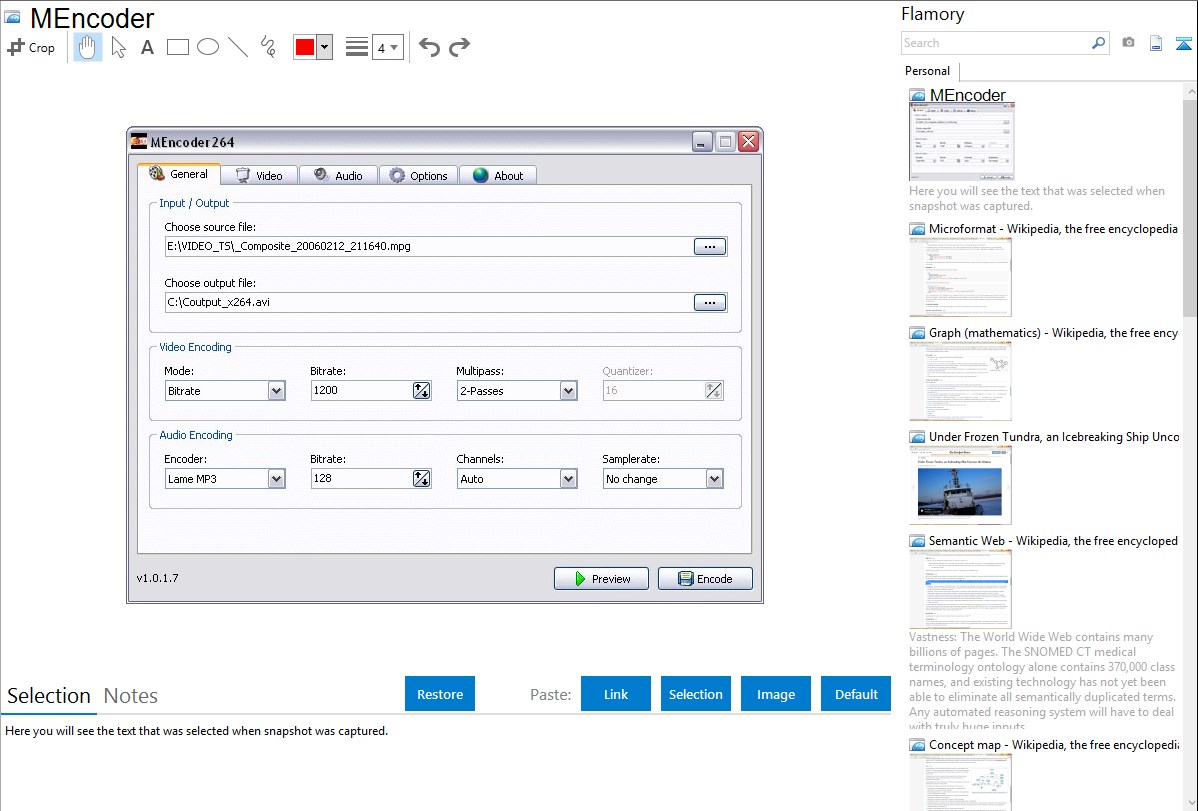Click the Flamory Search field
The image size is (1198, 811).
click(996, 43)
